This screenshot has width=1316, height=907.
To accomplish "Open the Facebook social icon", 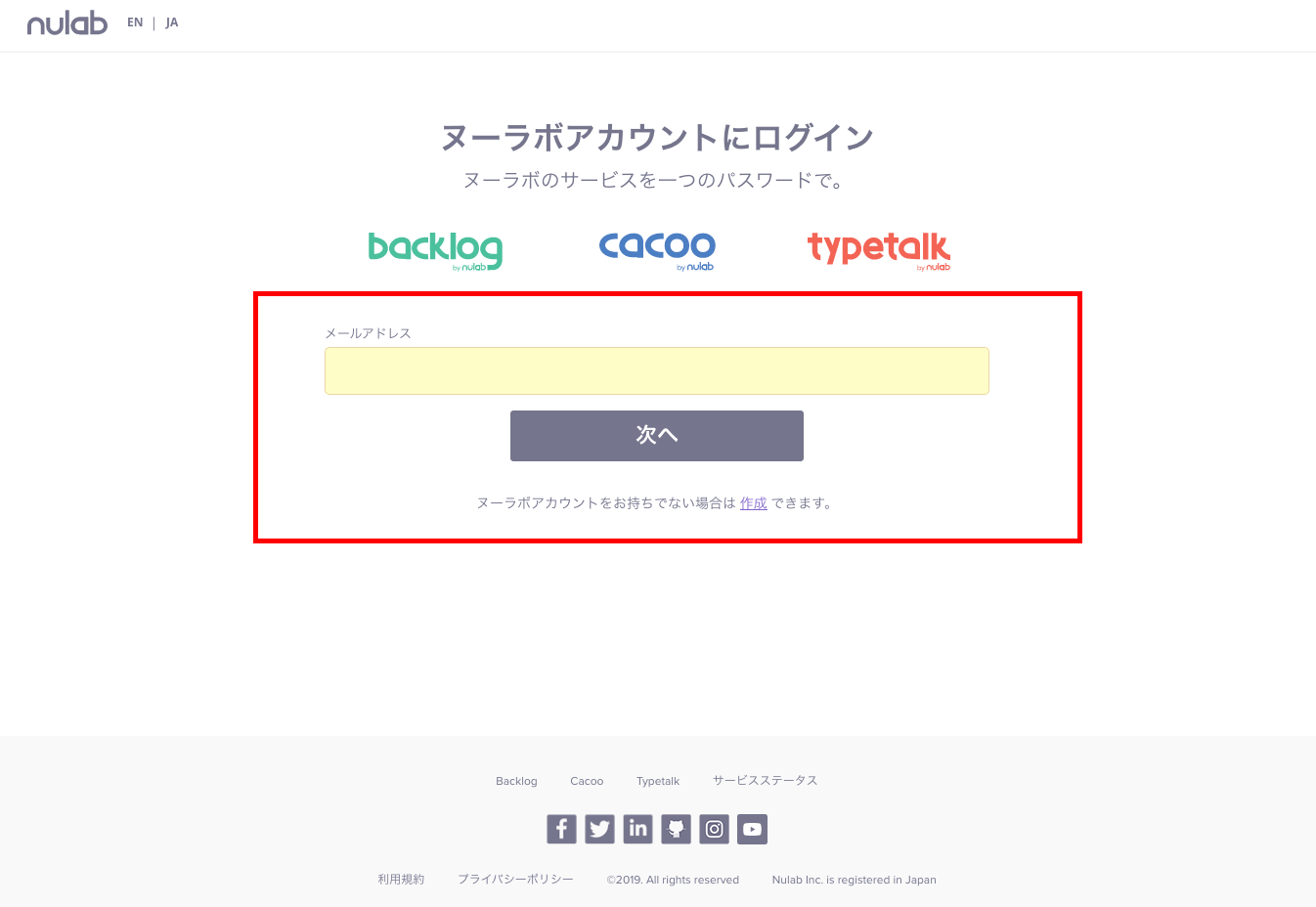I will click(561, 829).
